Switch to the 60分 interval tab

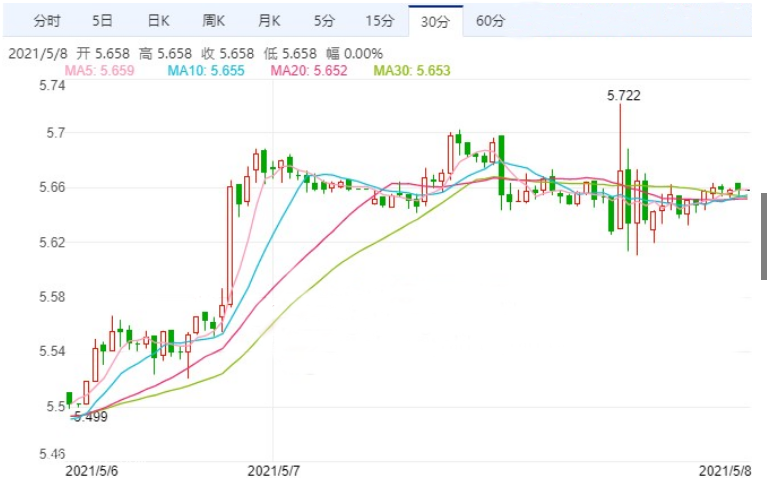[490, 20]
